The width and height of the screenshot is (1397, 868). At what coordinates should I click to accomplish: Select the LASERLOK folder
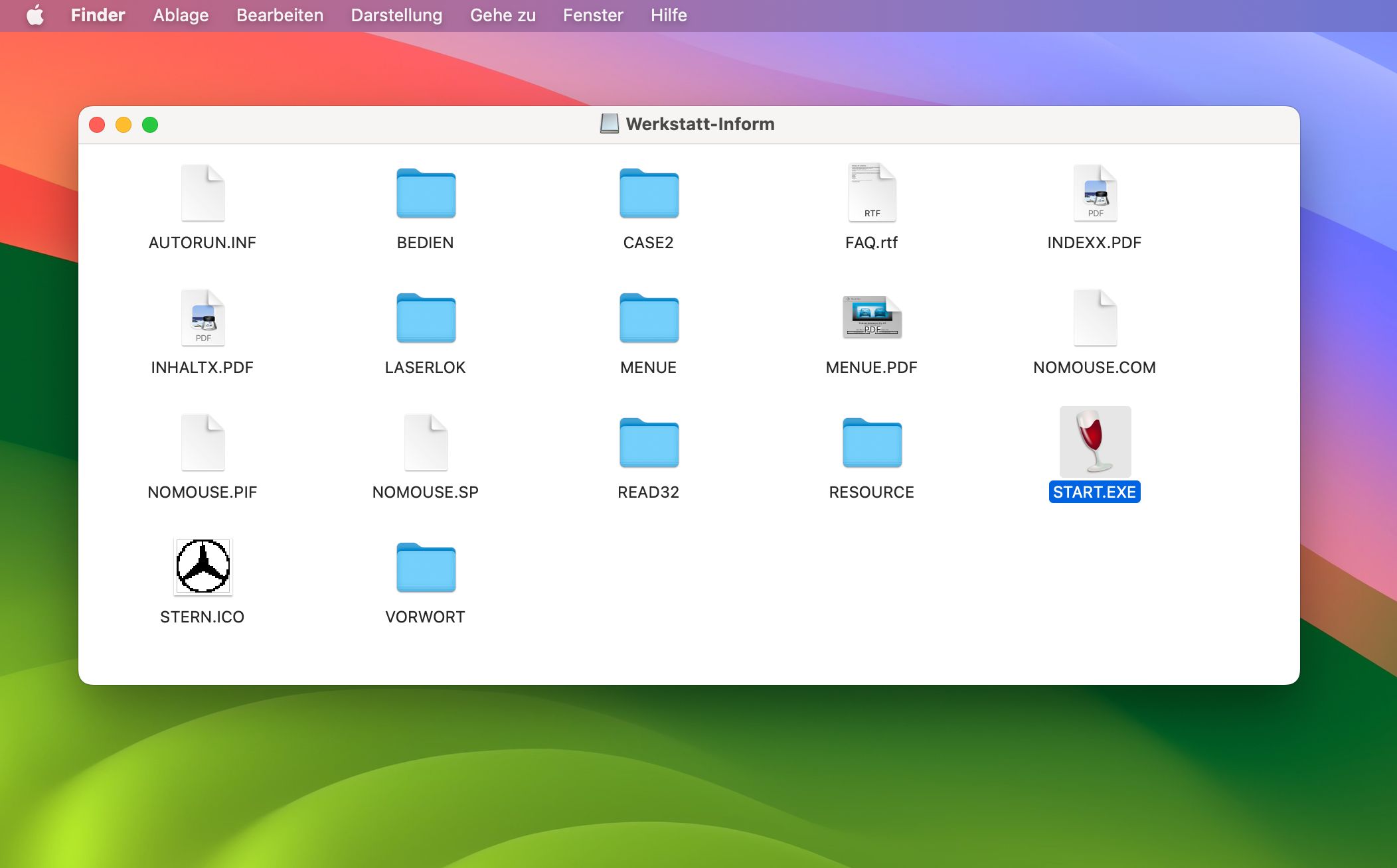click(x=426, y=318)
